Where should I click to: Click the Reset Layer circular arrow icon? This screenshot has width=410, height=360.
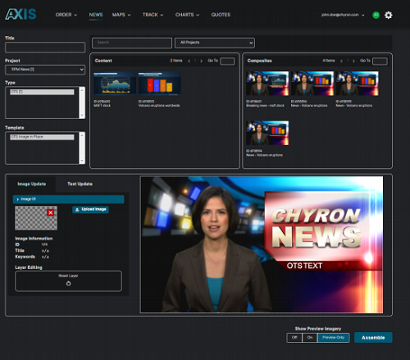(x=68, y=284)
